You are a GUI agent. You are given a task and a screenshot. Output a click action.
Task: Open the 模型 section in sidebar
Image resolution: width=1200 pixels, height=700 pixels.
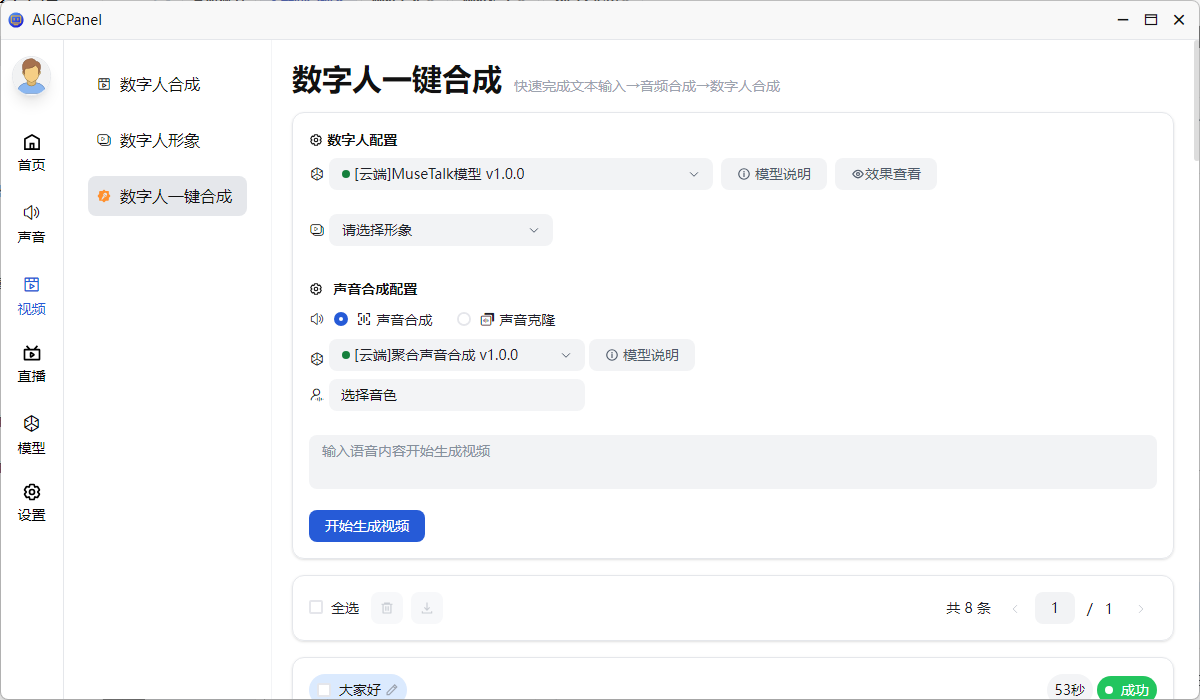point(31,435)
